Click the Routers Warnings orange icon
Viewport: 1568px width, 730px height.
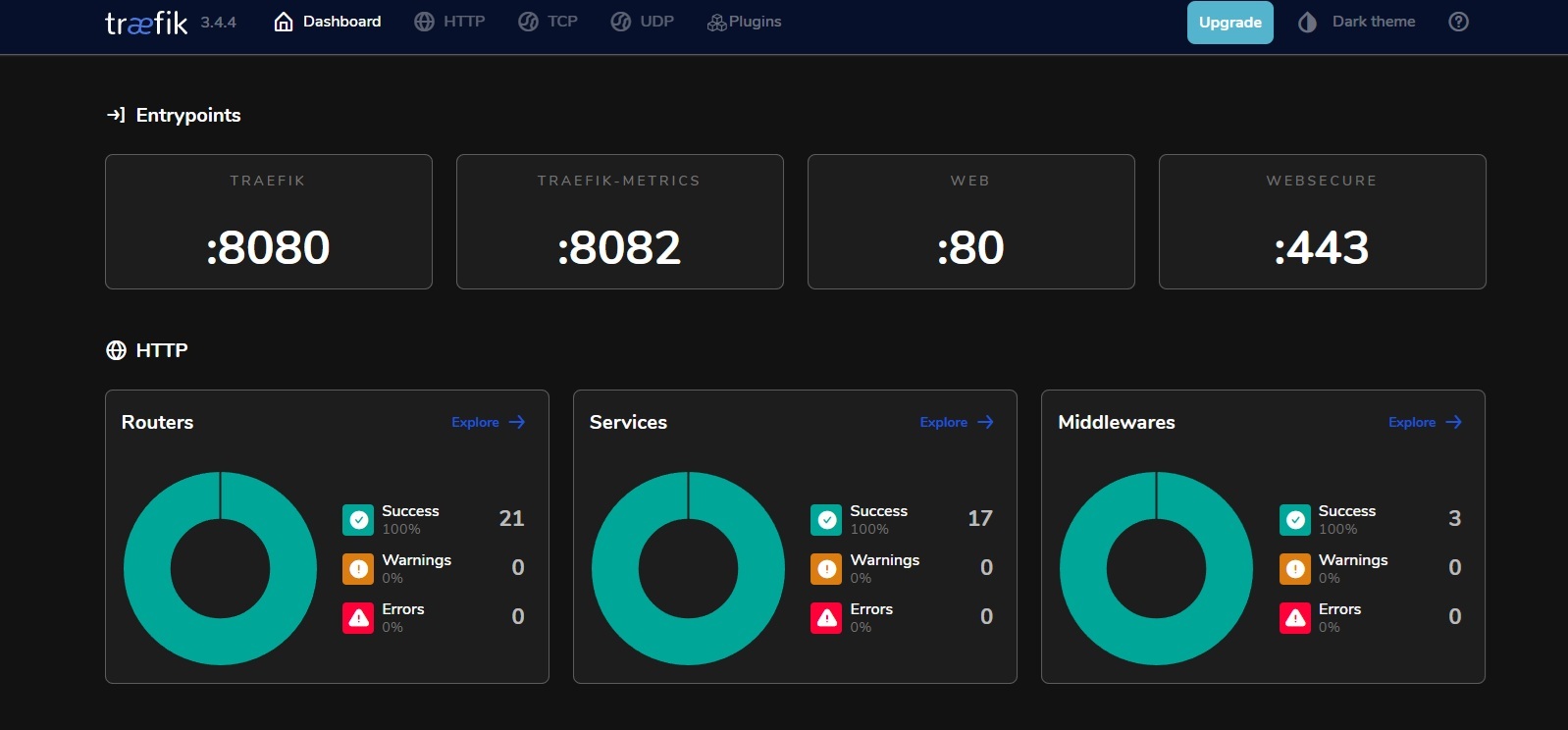click(358, 569)
